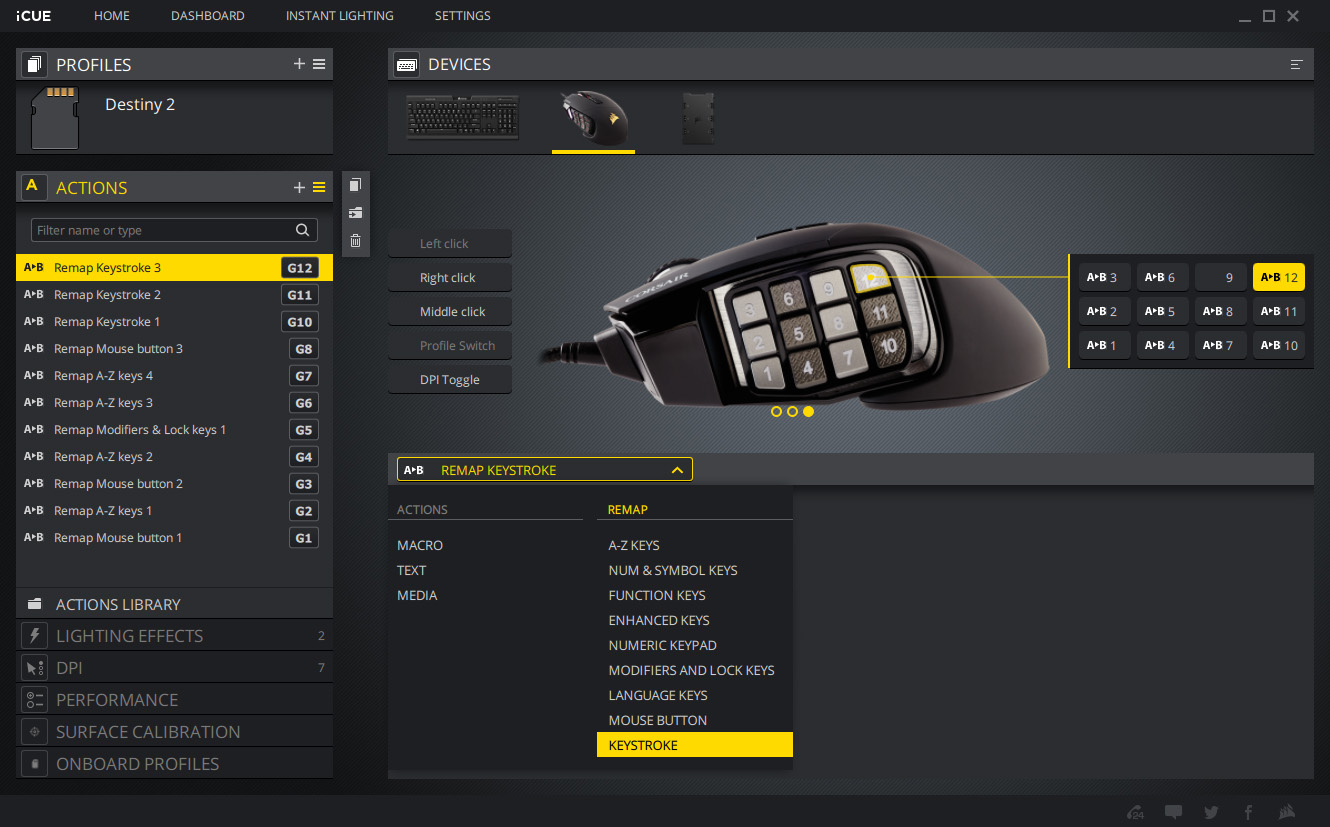
Task: Click the save to library icon
Action: [x=355, y=213]
